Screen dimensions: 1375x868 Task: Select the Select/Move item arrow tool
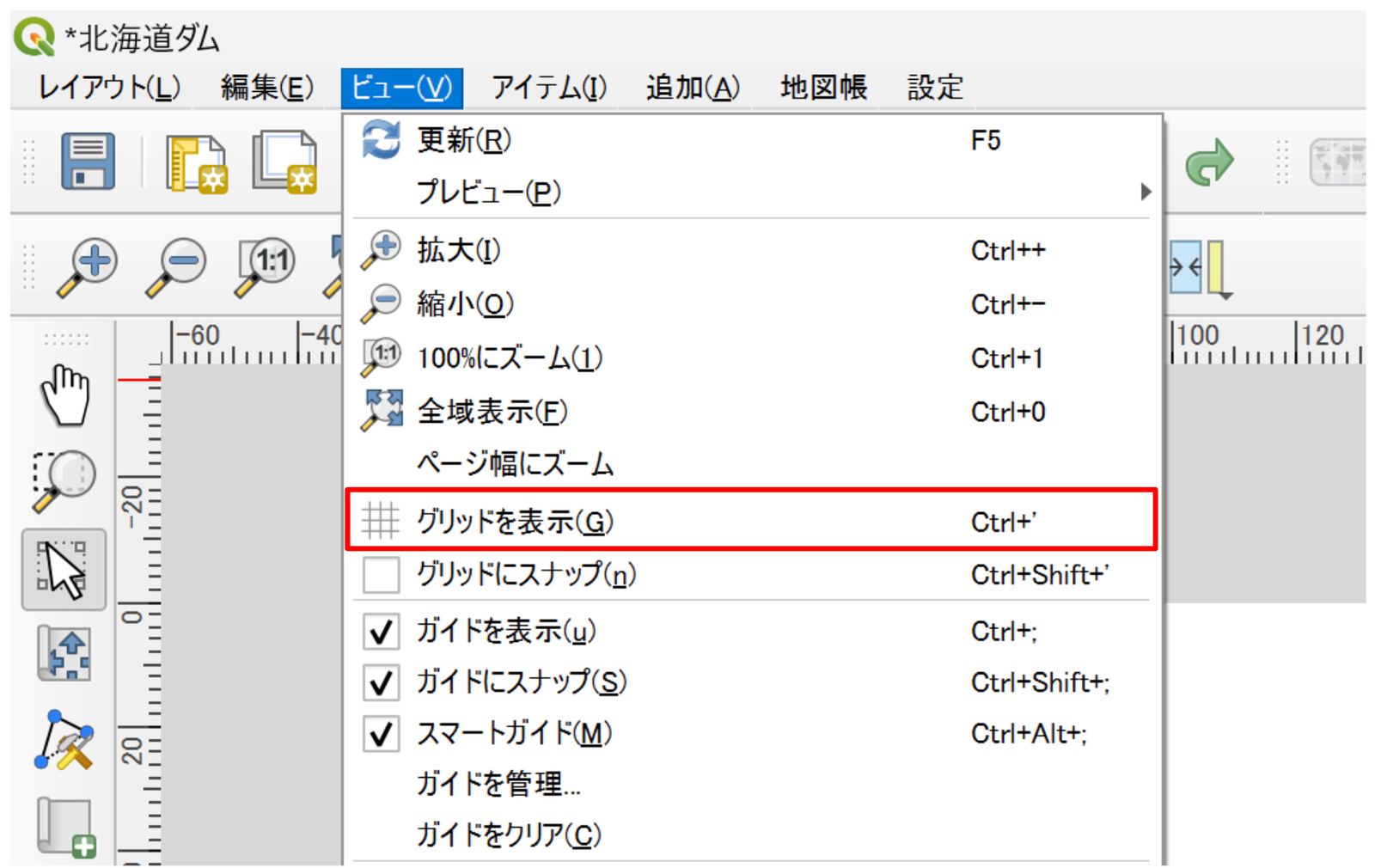pos(64,569)
